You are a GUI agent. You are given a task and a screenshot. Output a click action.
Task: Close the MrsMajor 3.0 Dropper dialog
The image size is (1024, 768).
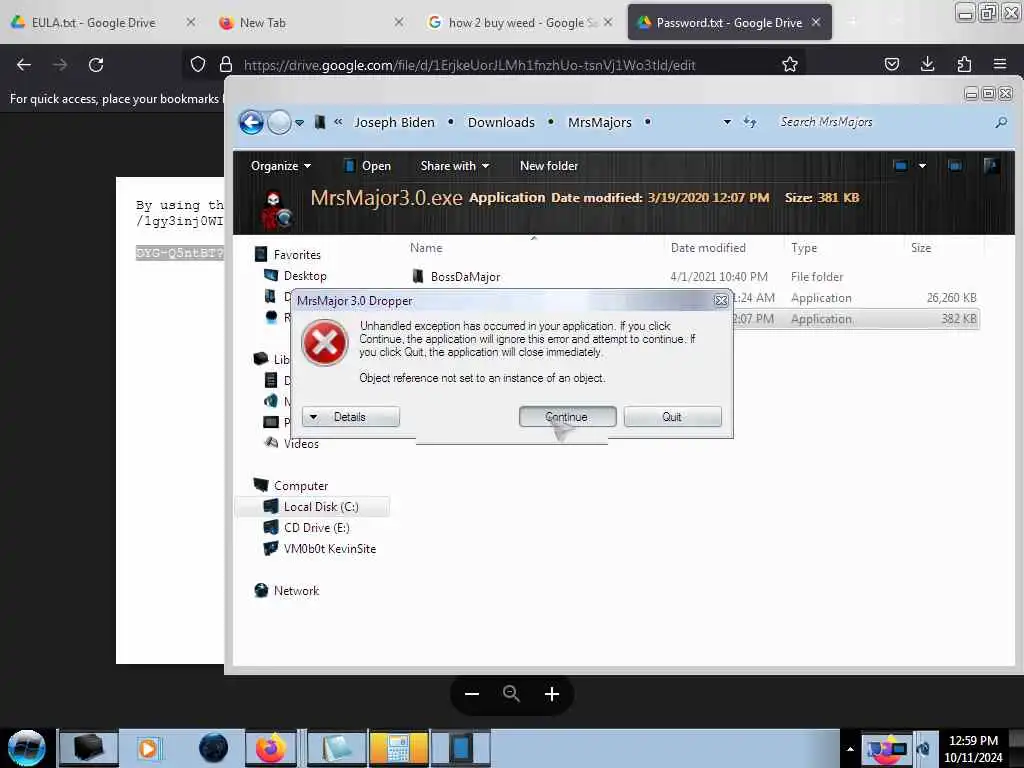point(720,300)
